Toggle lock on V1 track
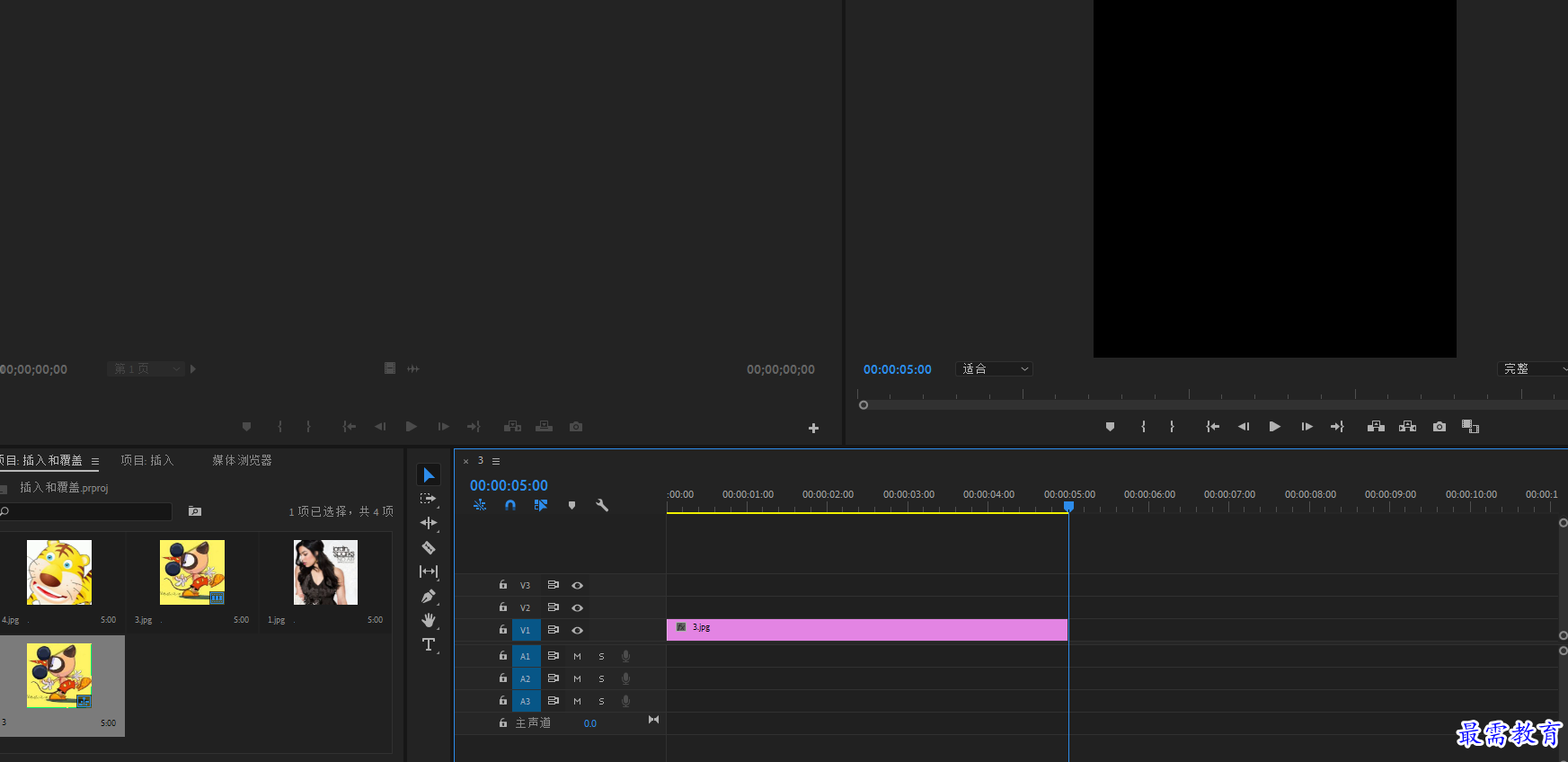 [503, 629]
